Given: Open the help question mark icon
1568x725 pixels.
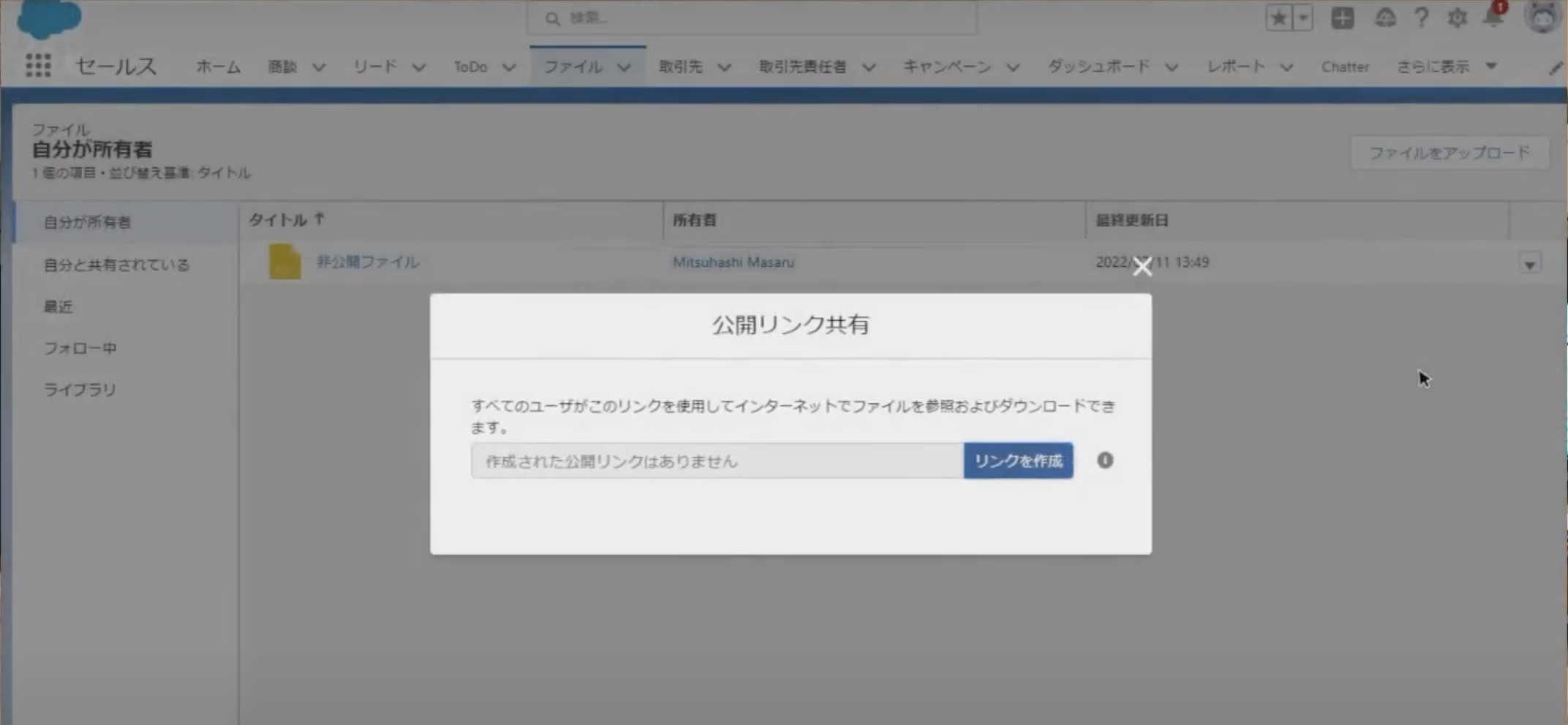Looking at the screenshot, I should (x=1422, y=18).
